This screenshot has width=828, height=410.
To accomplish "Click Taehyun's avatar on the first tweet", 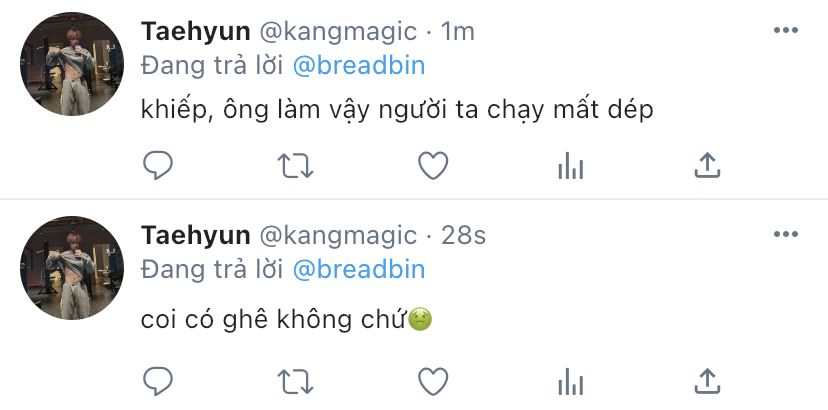I will click(71, 64).
